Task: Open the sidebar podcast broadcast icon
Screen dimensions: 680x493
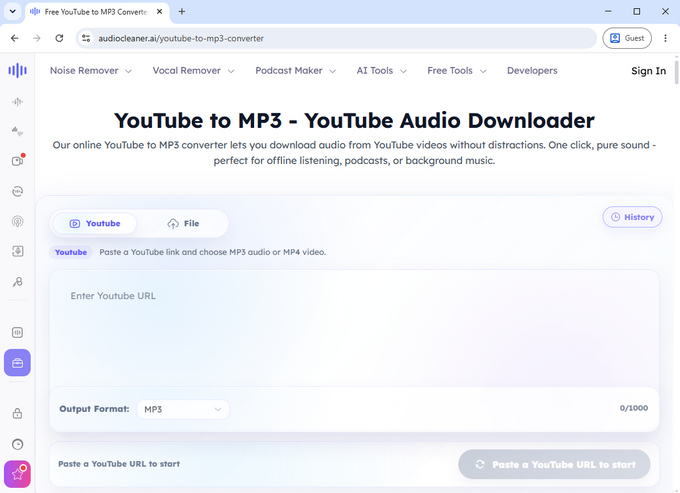Action: [17, 222]
